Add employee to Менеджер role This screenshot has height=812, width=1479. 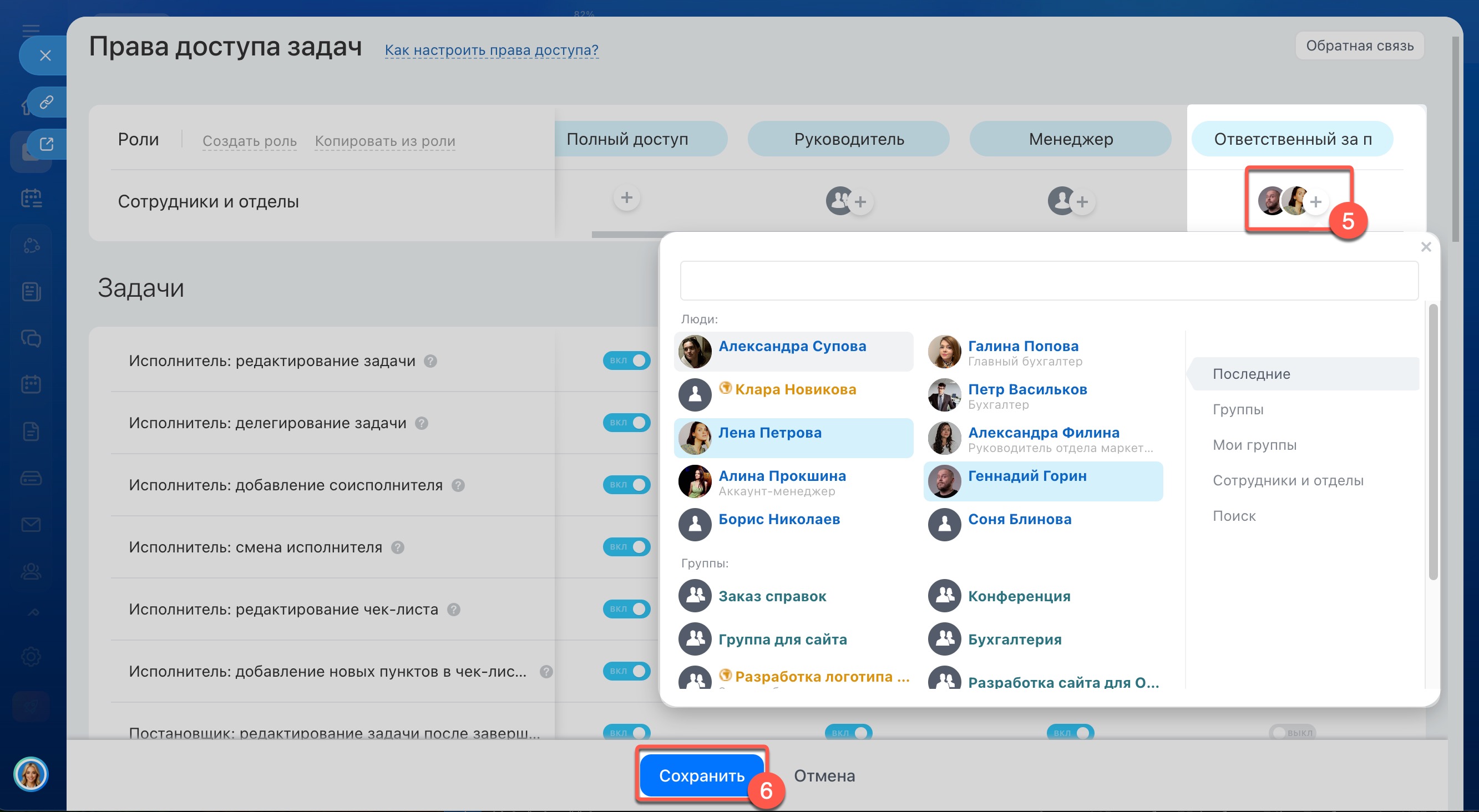pyautogui.click(x=1082, y=202)
